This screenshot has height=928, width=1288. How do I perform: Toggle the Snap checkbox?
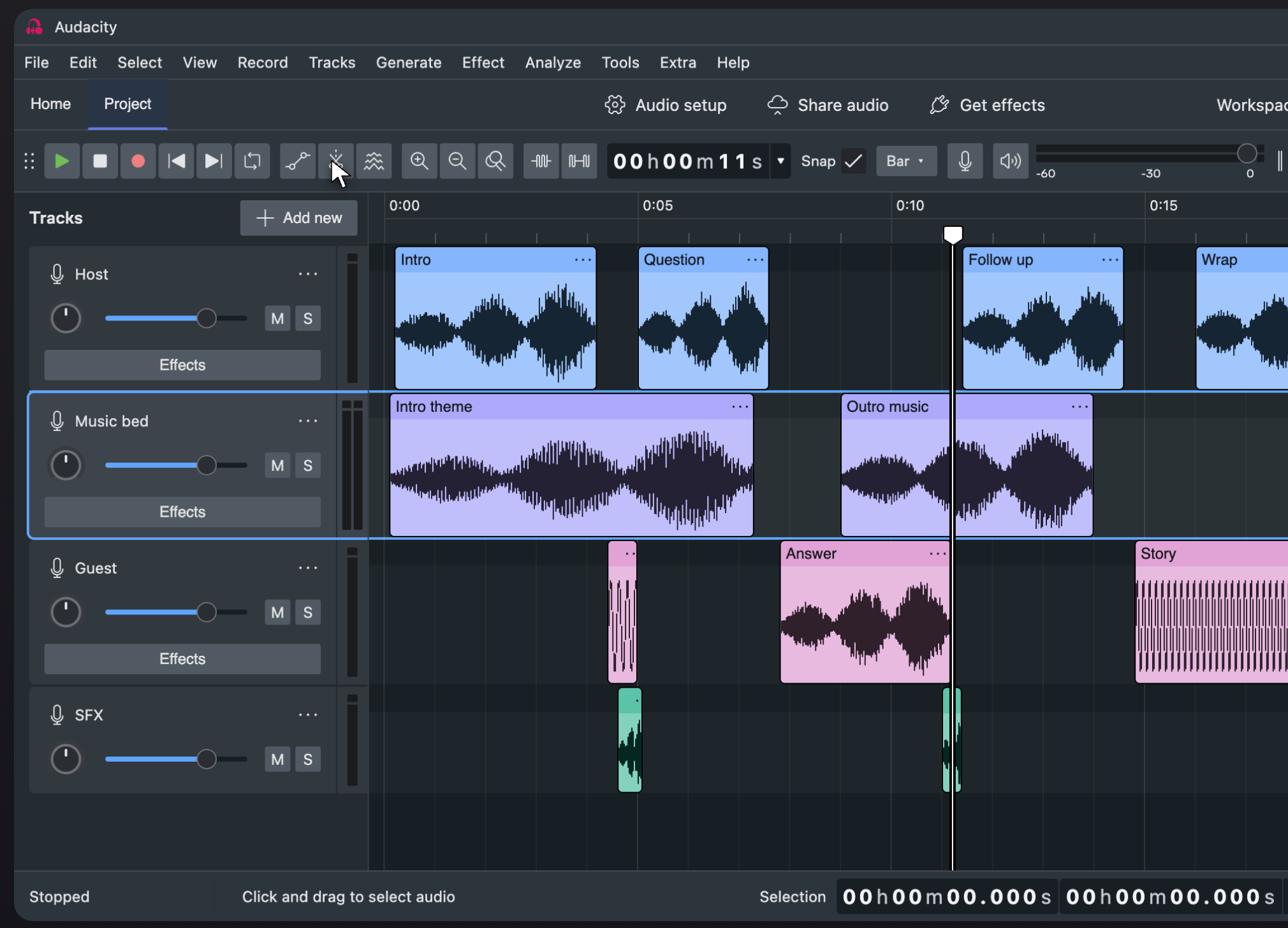point(853,161)
